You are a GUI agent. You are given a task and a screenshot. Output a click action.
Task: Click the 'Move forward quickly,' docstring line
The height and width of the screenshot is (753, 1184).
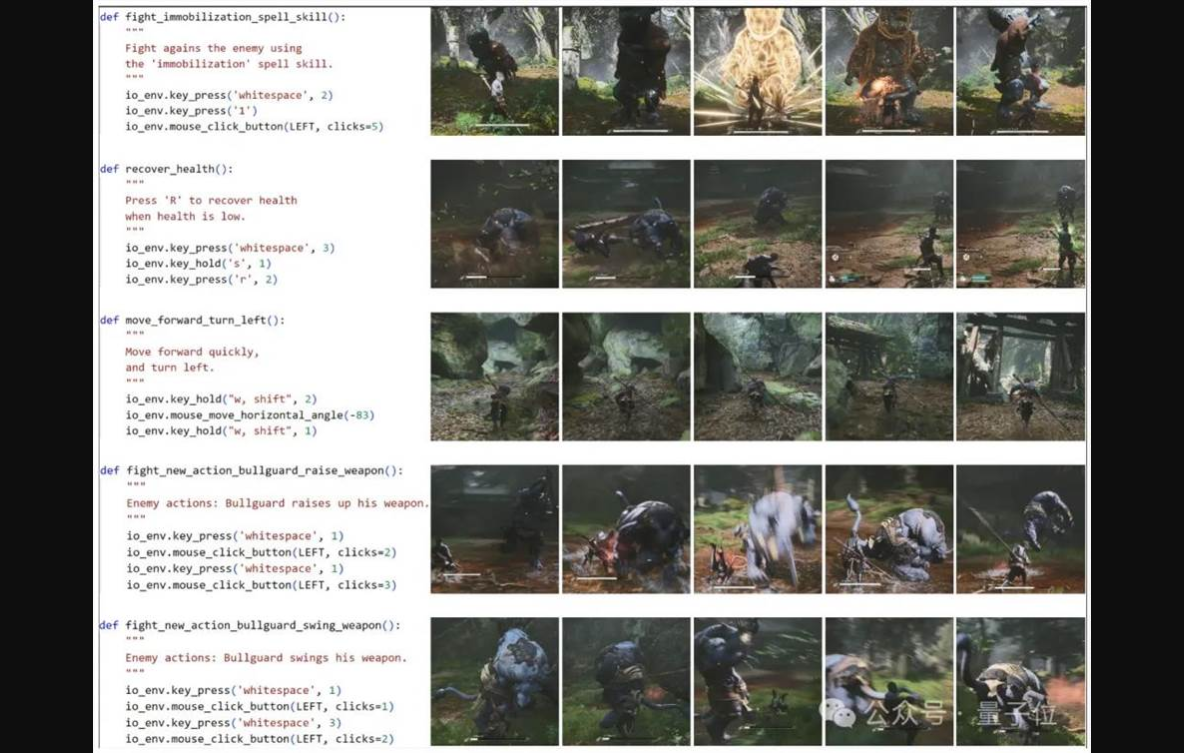(x=192, y=352)
